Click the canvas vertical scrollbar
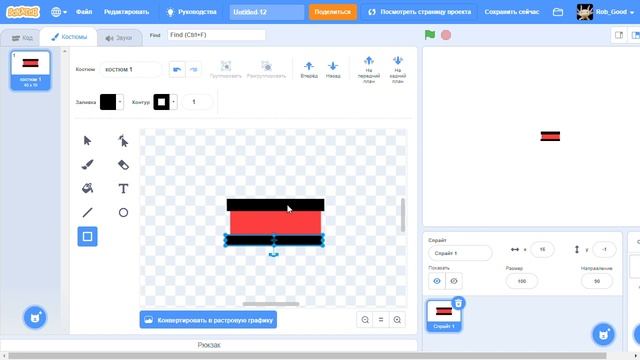Viewport: 640px width, 360px height. coord(403,215)
